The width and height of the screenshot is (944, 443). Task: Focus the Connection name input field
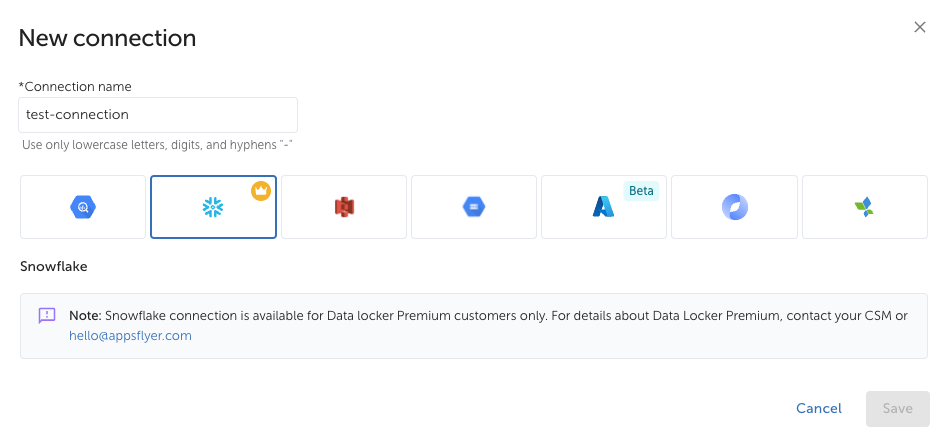click(158, 115)
